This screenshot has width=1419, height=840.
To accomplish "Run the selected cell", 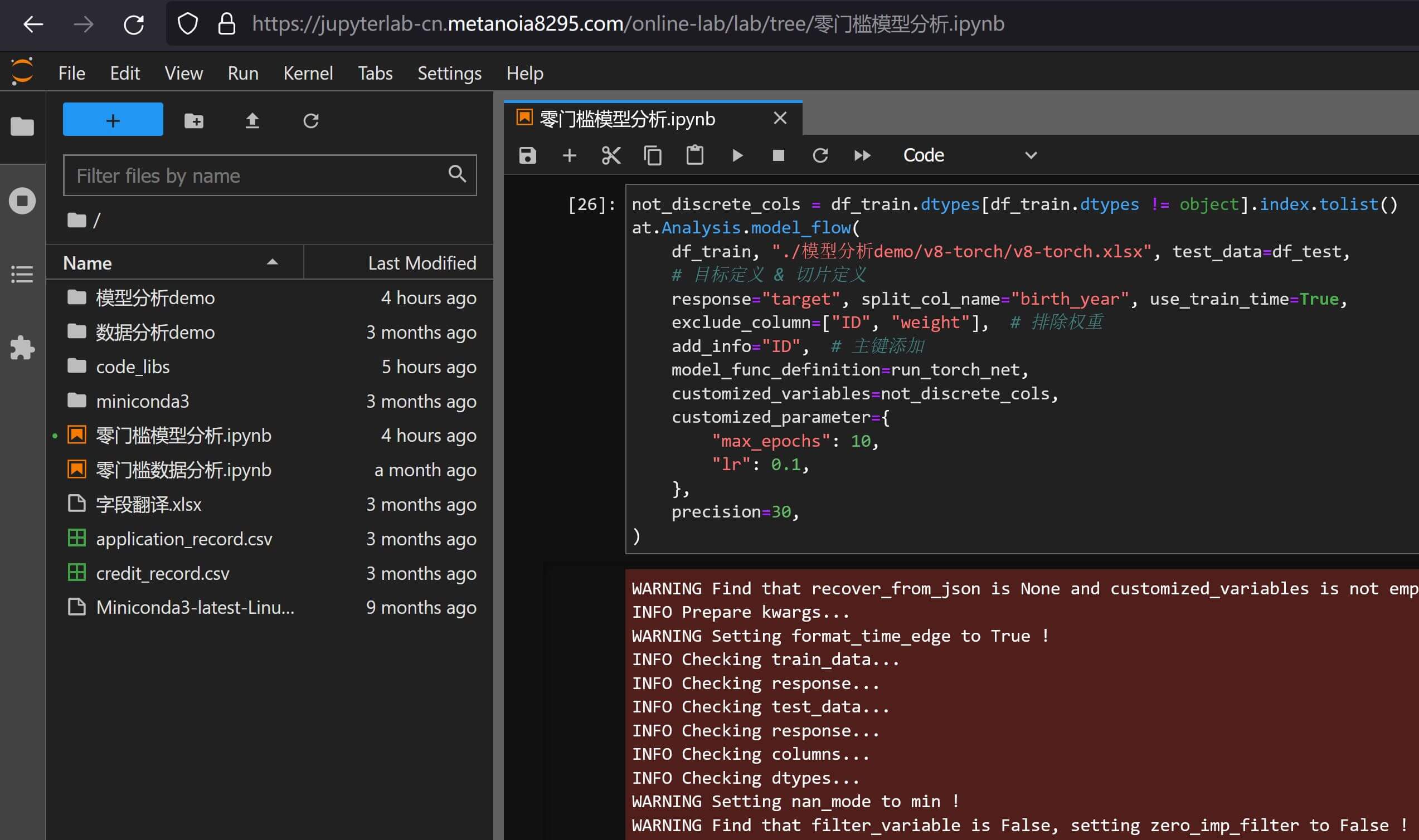I will 737,155.
